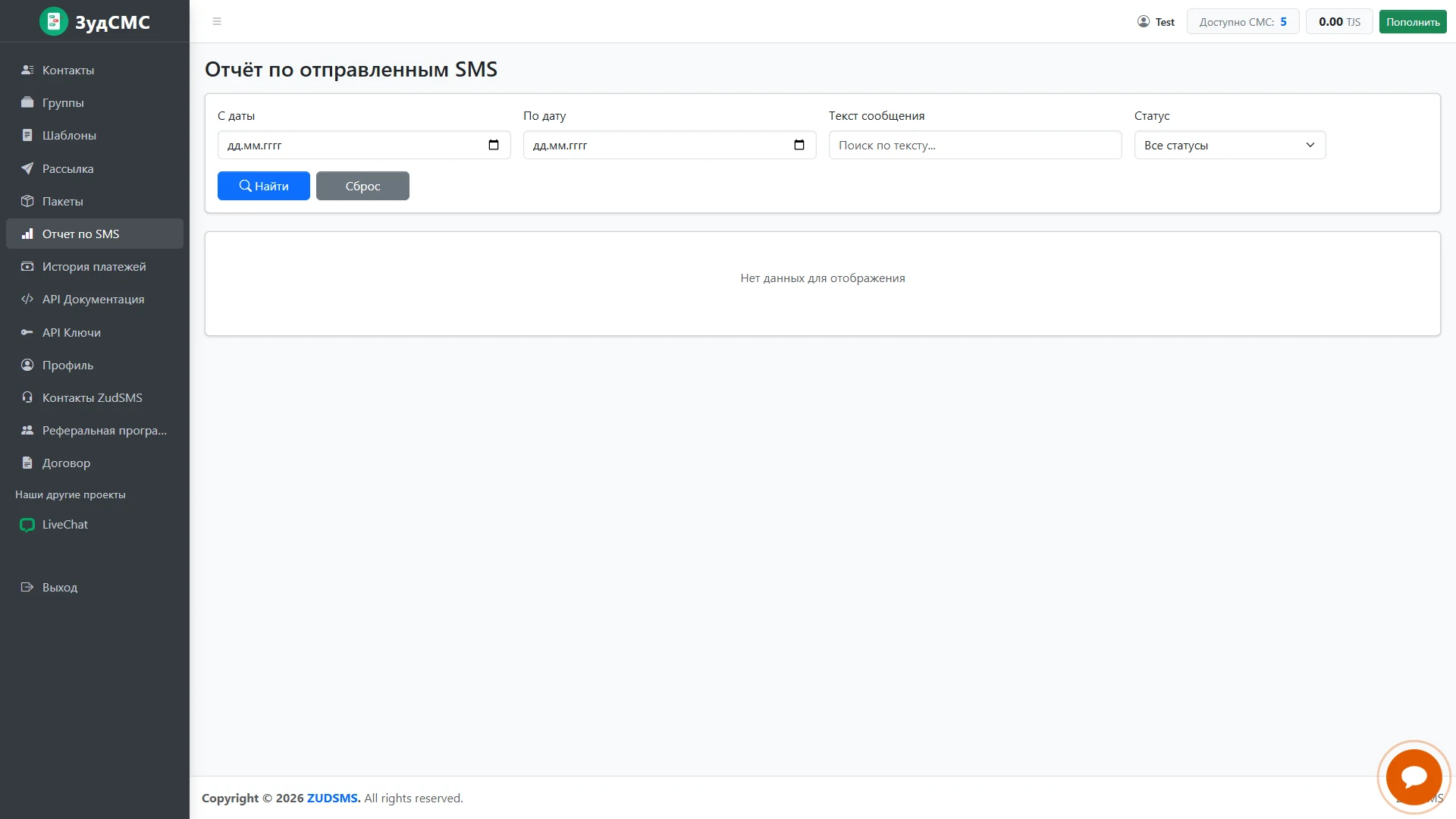Focus the Поиск по тексту input field
The width and height of the screenshot is (1456, 819).
click(x=975, y=145)
